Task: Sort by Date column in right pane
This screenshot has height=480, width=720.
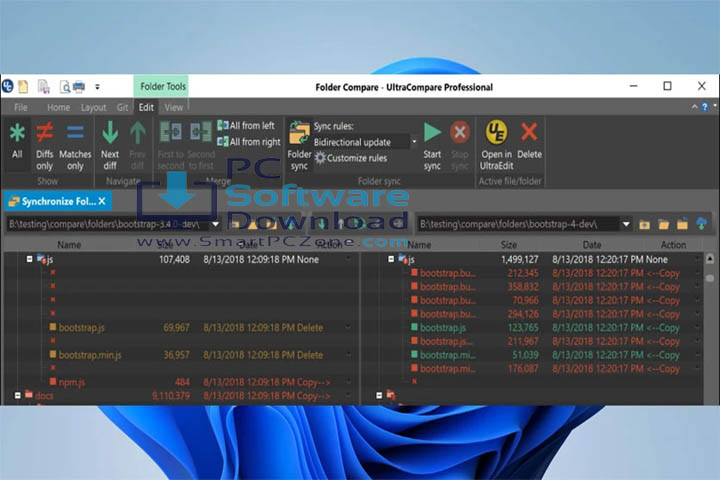Action: [x=592, y=245]
